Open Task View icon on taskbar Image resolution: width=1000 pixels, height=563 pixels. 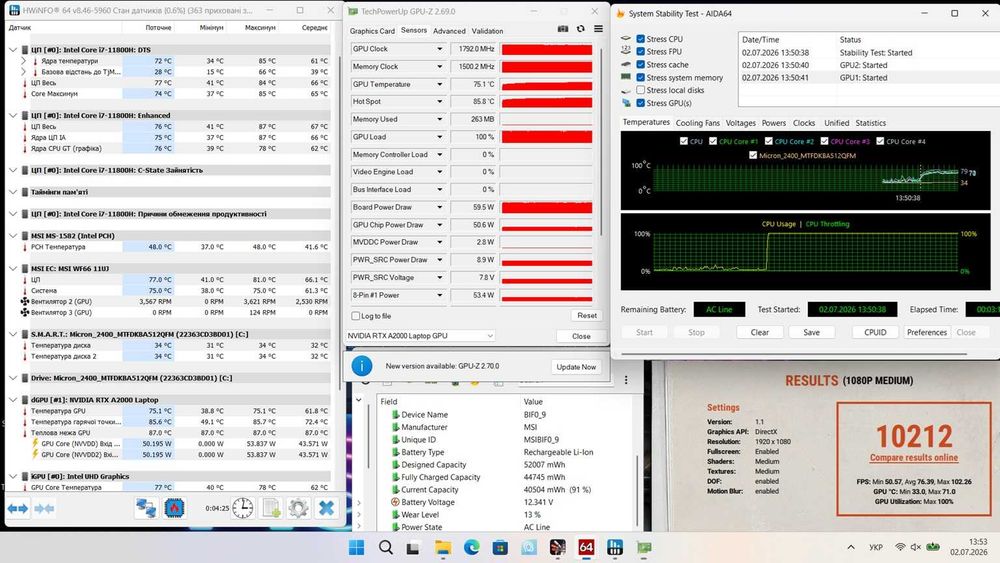(413, 547)
